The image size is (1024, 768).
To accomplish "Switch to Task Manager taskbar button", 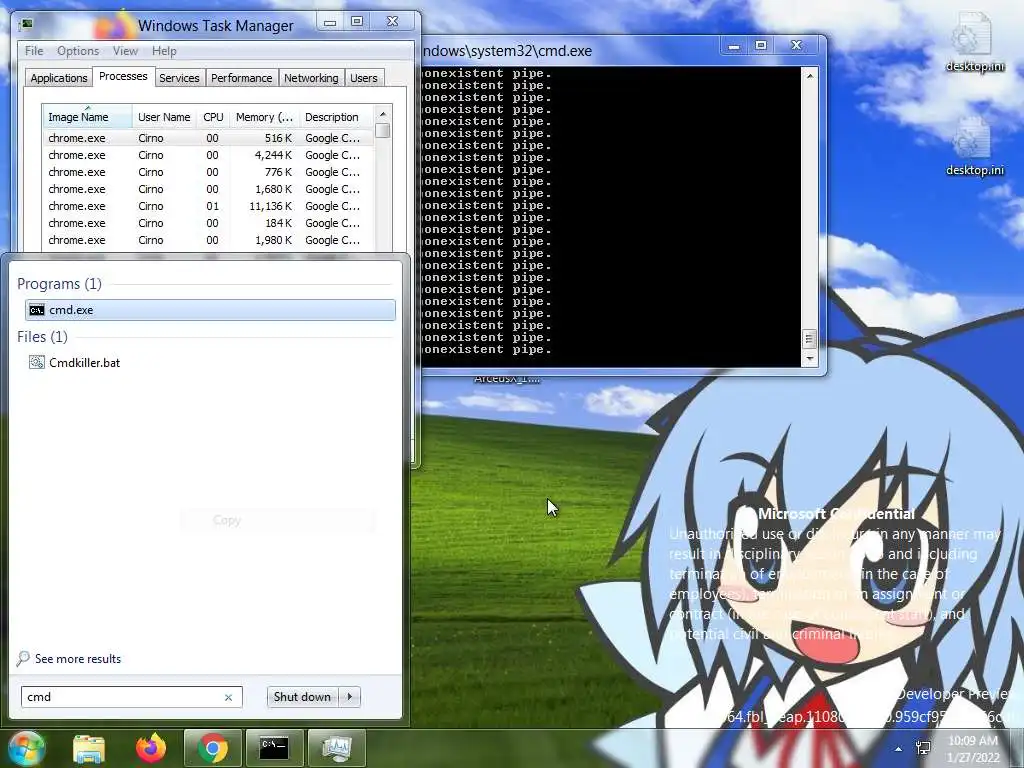I will point(336,748).
